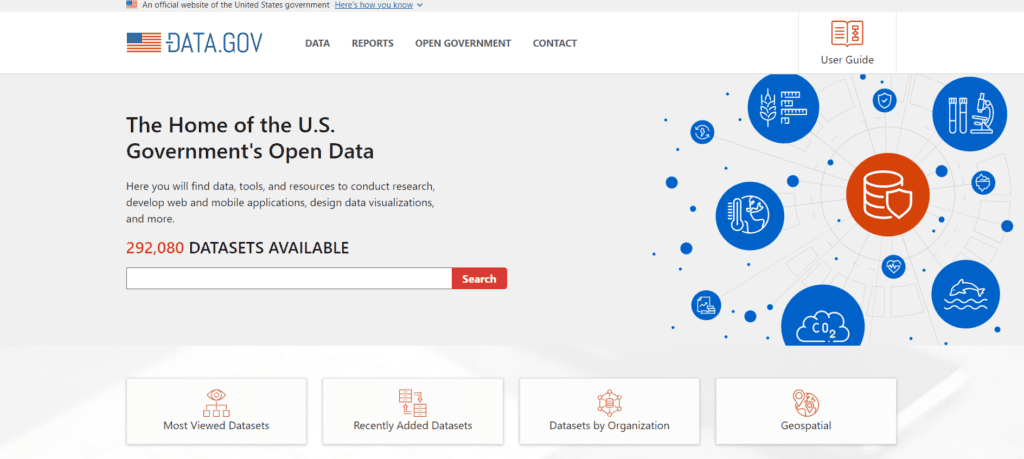Click the Datasets by Organization network icon

(609, 403)
